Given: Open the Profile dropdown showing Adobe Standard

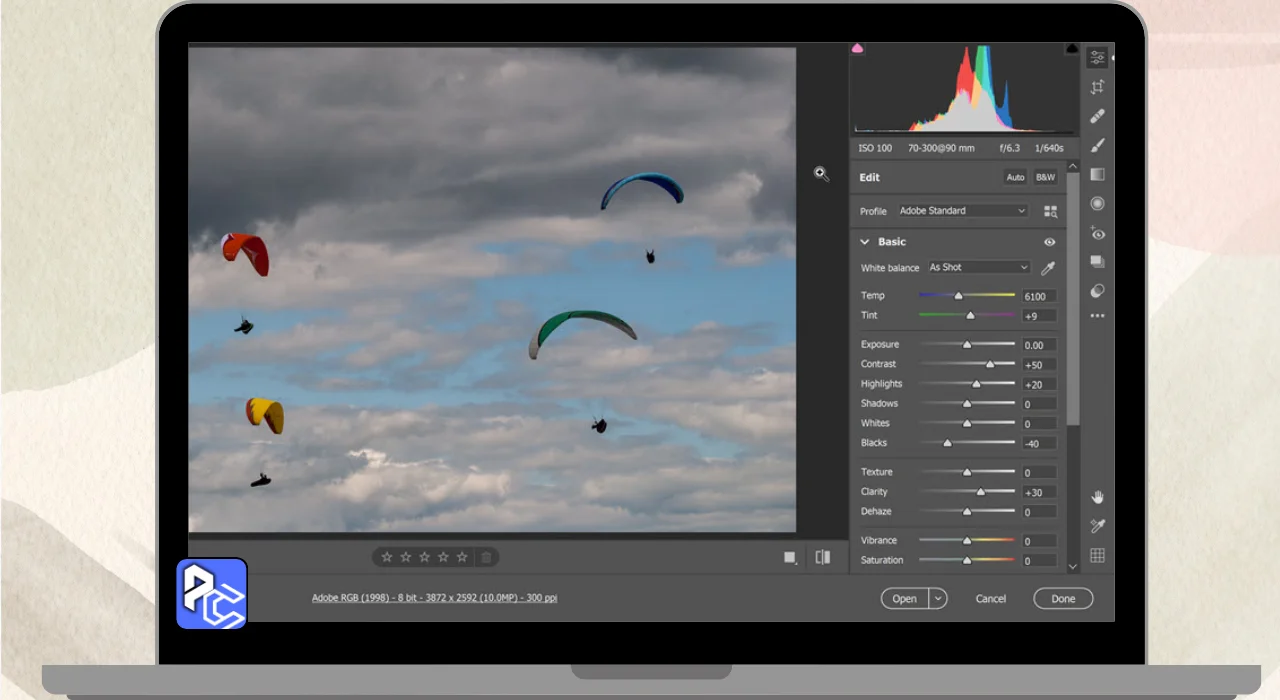Looking at the screenshot, I should click(962, 211).
